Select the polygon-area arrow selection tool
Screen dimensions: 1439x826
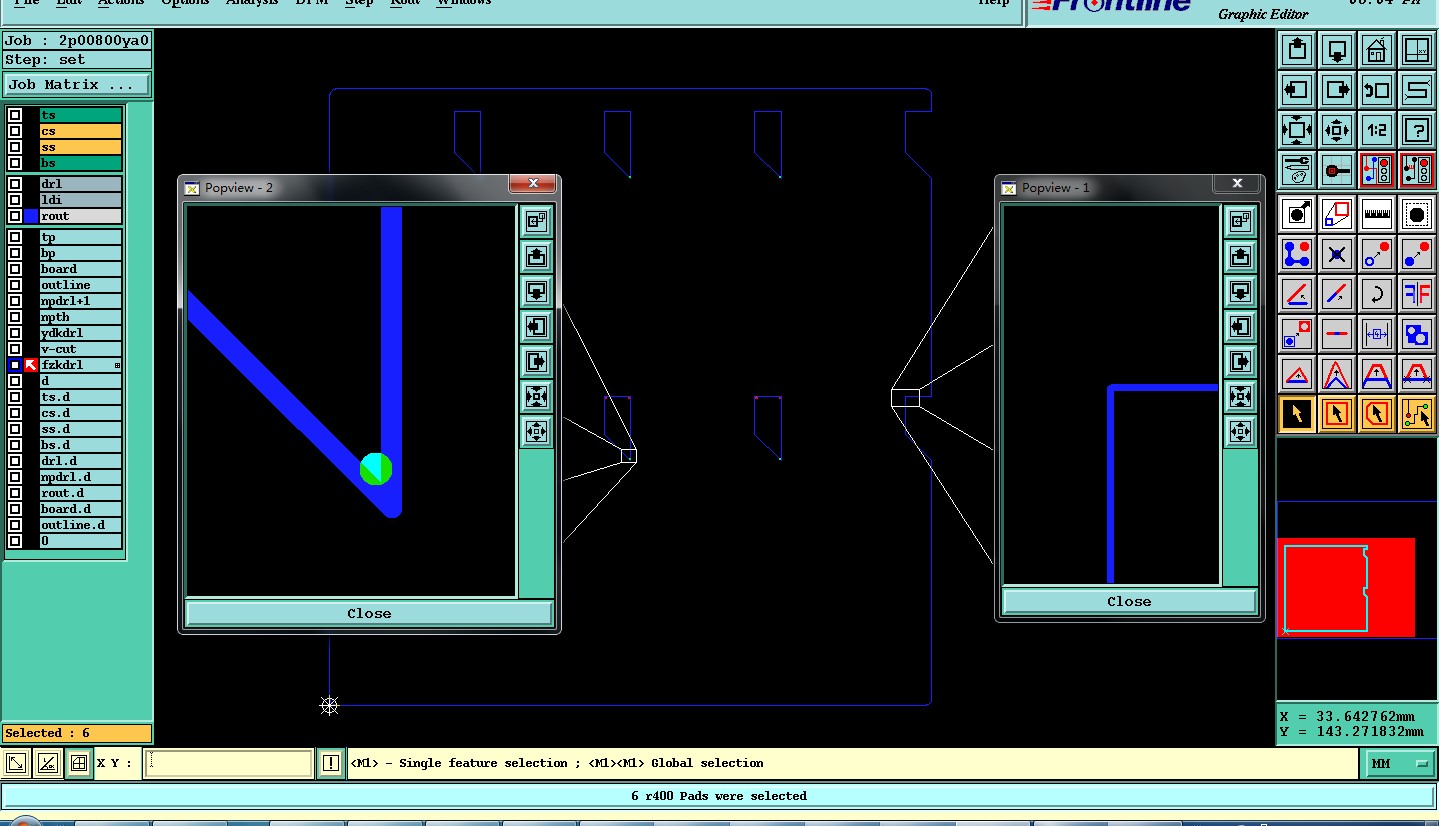(1377, 413)
